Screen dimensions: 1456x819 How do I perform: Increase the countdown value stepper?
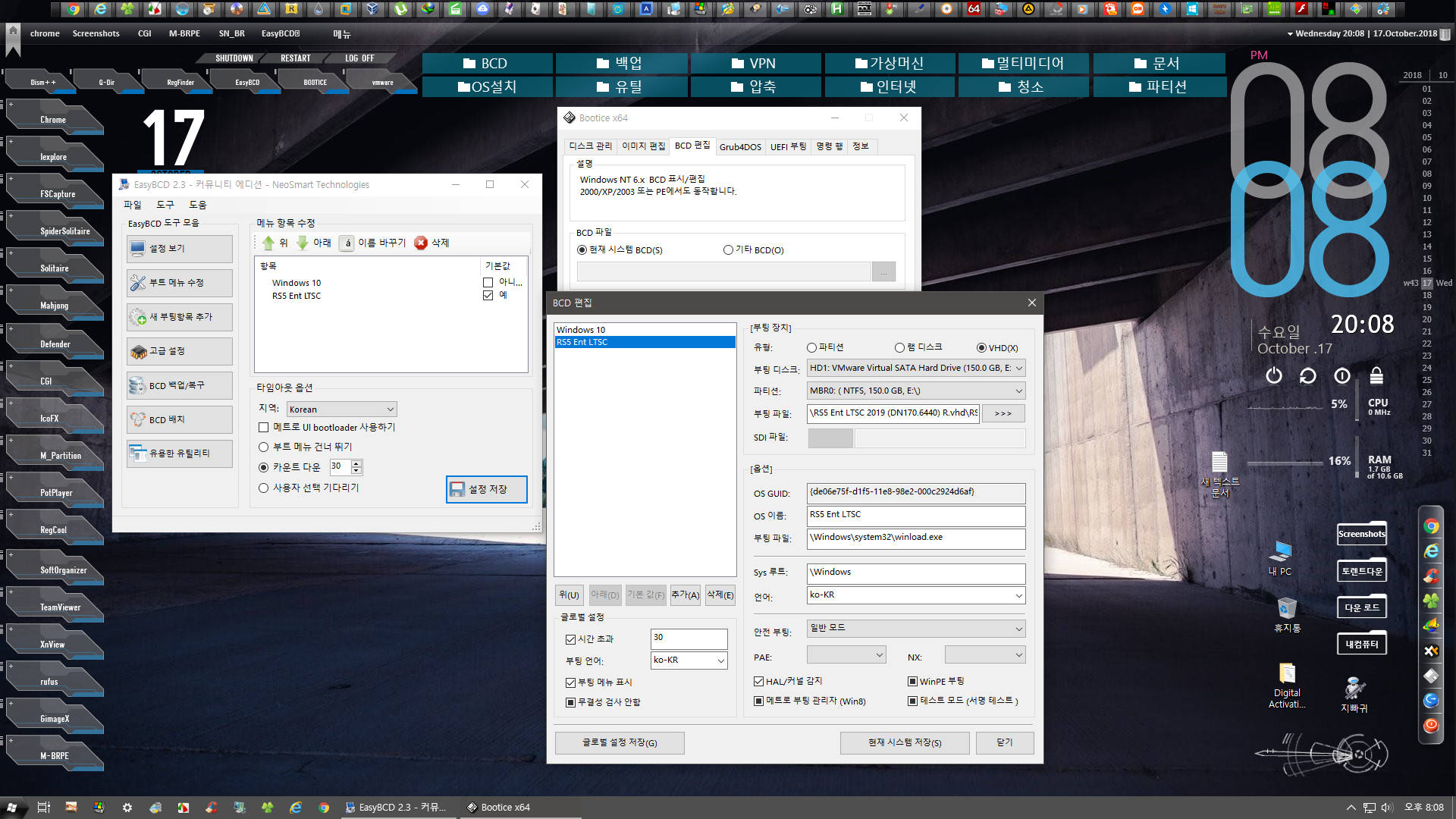[356, 463]
